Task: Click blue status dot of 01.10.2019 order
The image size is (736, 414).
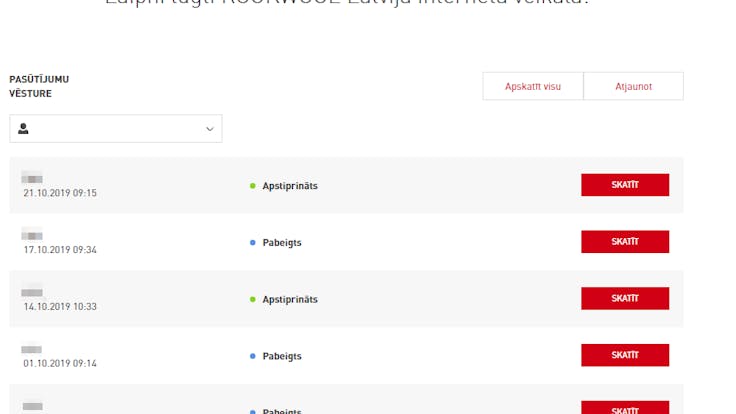Action: click(x=253, y=356)
